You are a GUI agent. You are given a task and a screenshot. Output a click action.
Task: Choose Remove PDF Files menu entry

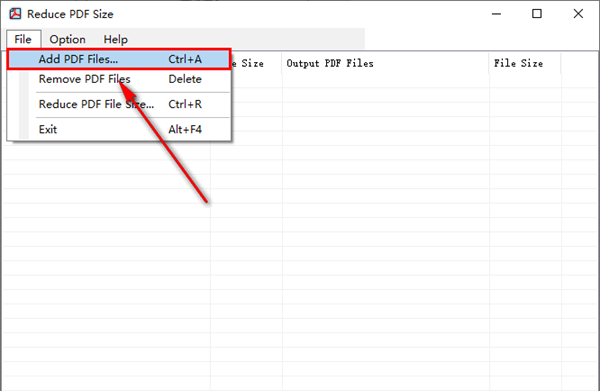point(119,79)
